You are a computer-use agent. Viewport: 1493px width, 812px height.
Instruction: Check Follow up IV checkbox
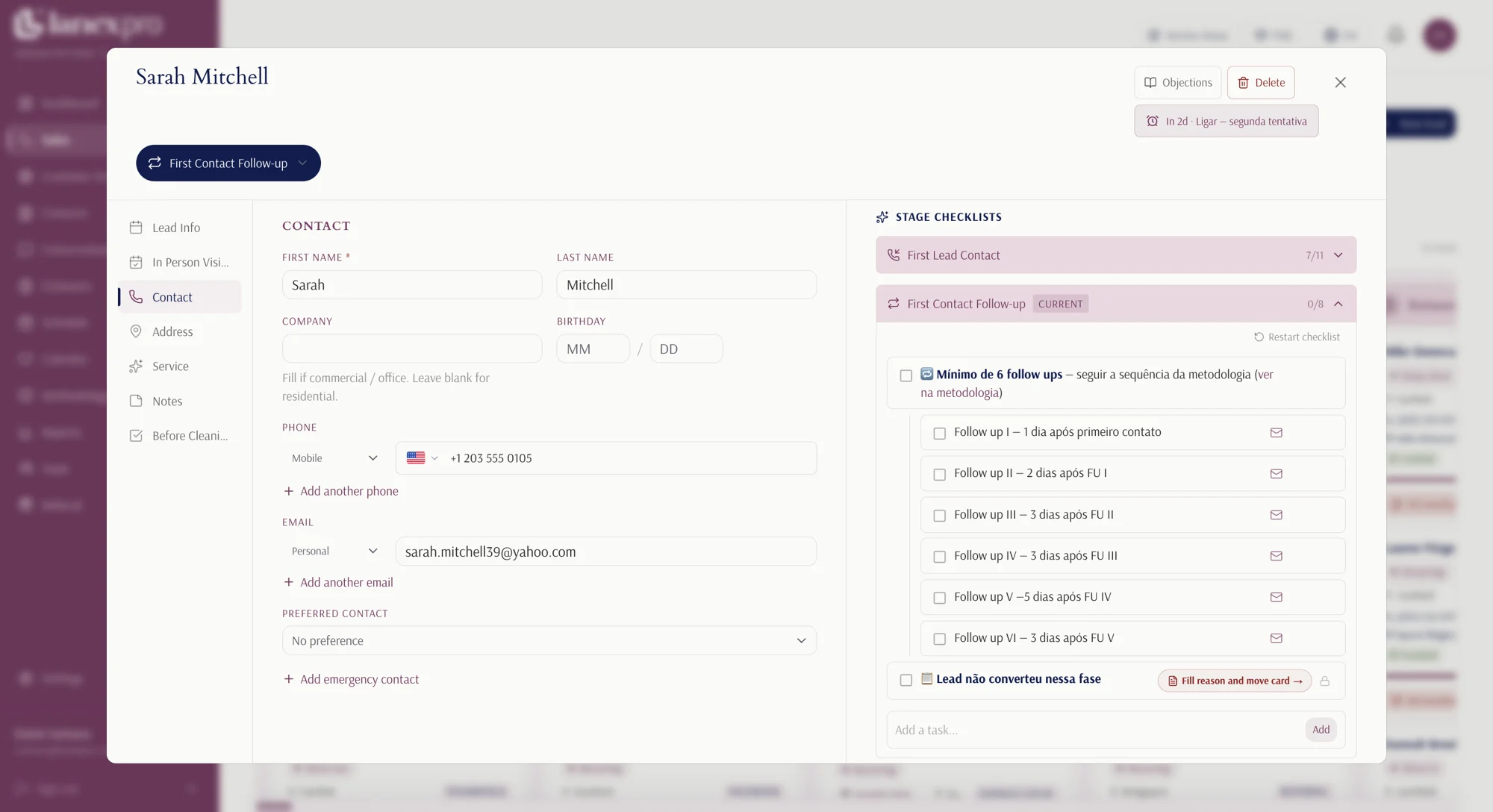click(939, 557)
